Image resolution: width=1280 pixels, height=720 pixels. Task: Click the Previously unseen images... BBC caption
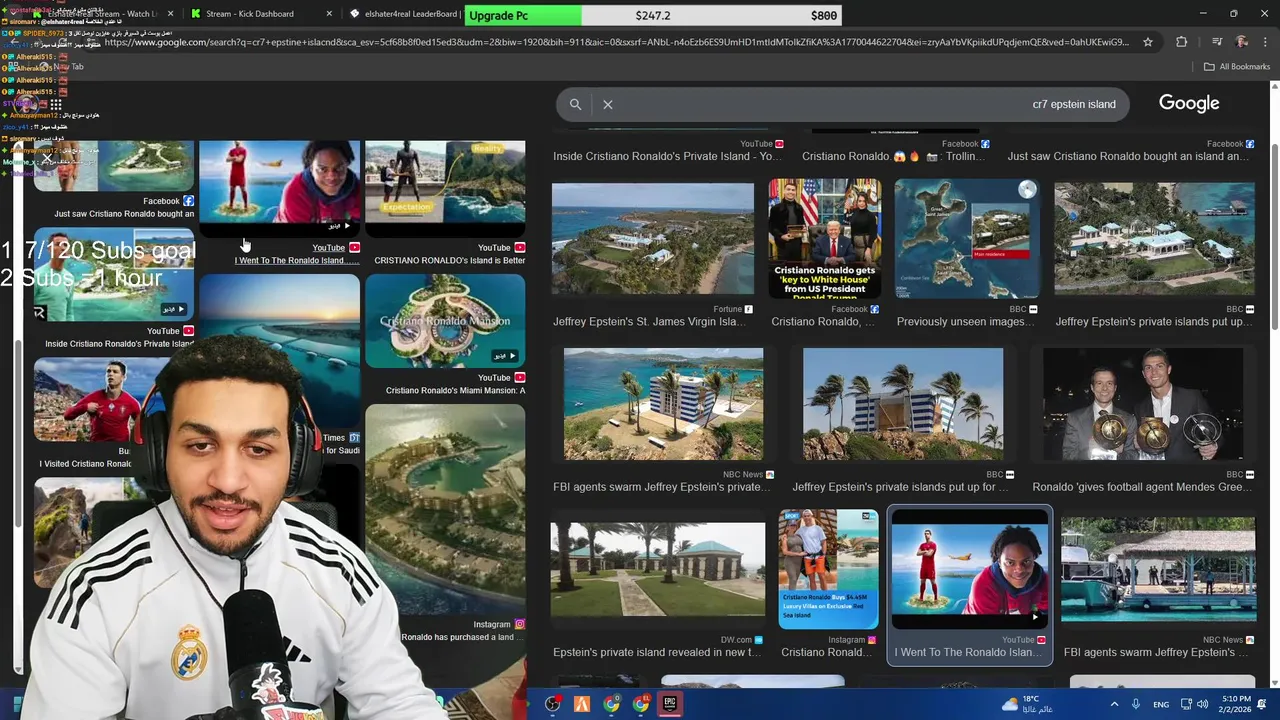pyautogui.click(x=966, y=322)
